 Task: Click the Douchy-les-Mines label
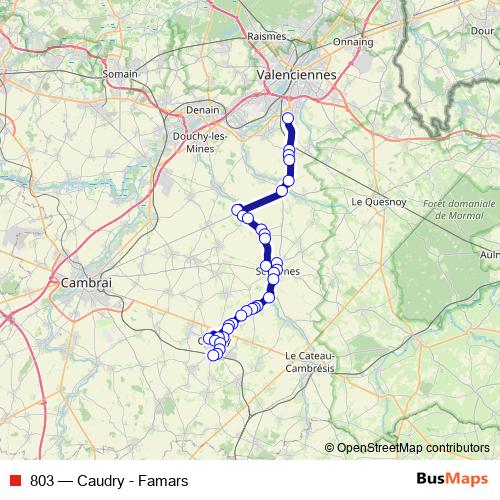[200, 142]
